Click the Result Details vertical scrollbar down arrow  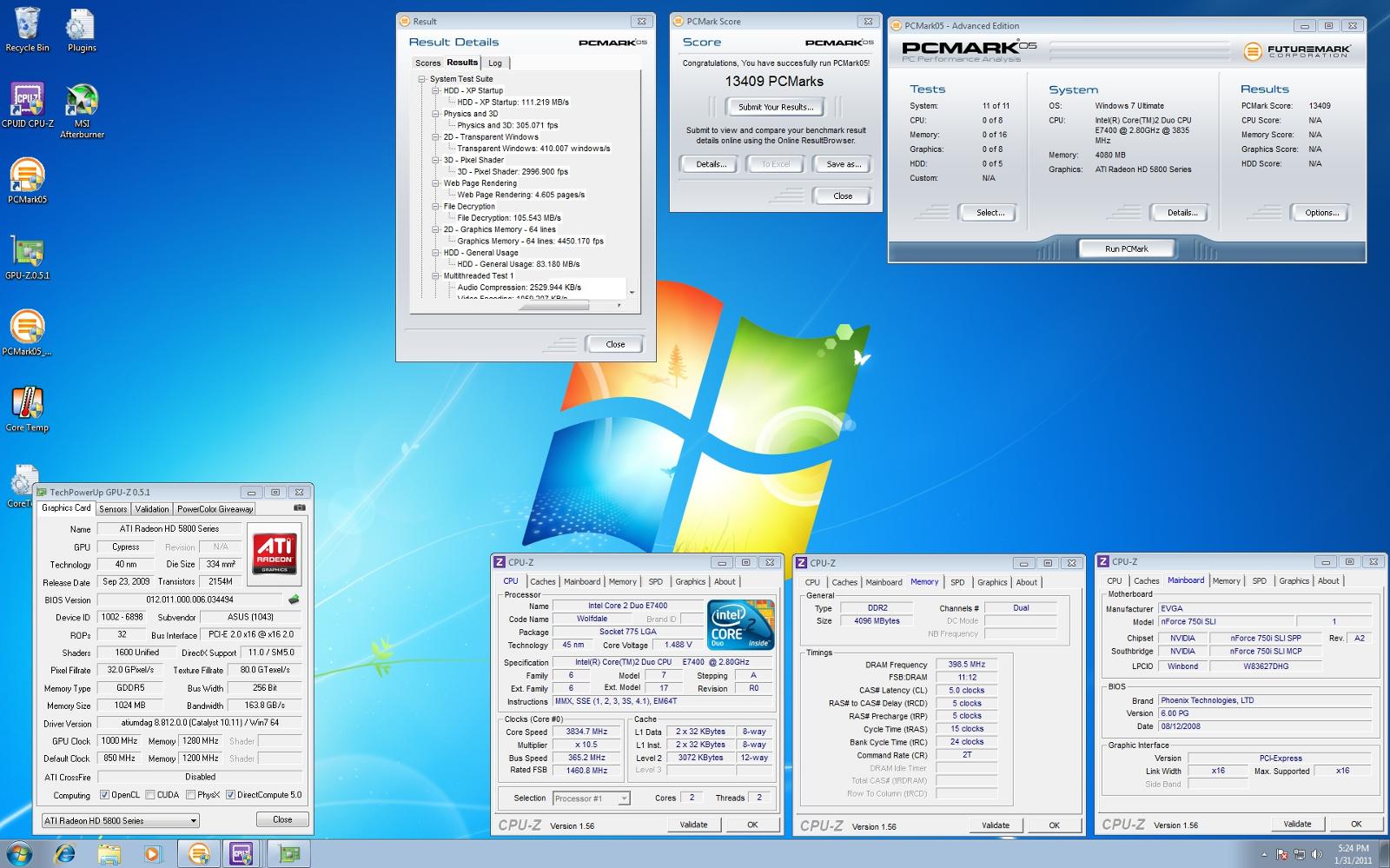632,293
